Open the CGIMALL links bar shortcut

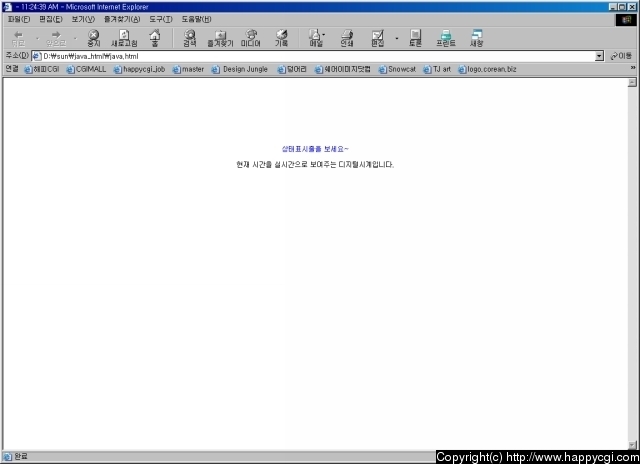[86, 69]
